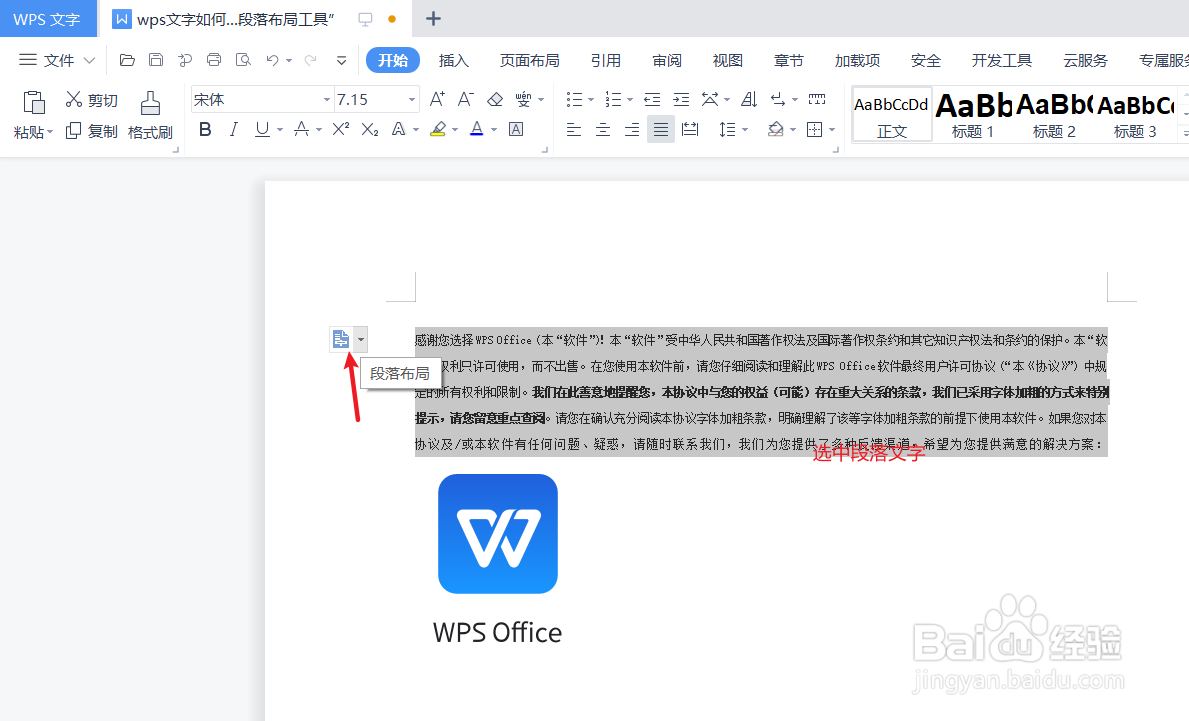Open the 插入 (Insert) tab

click(x=453, y=60)
